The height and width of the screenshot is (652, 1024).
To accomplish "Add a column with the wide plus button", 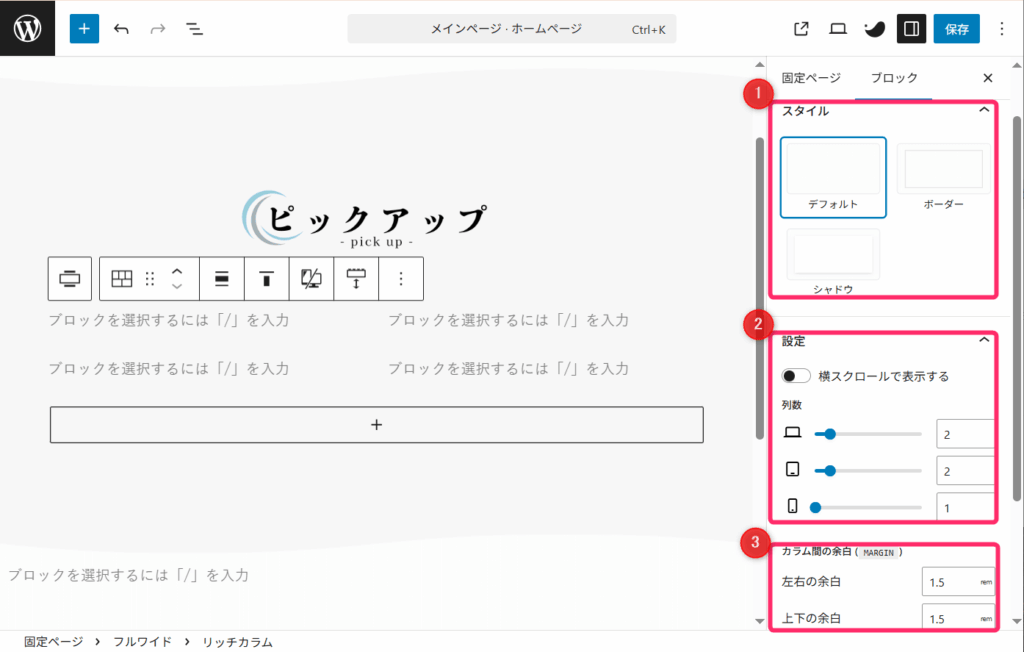I will point(377,425).
